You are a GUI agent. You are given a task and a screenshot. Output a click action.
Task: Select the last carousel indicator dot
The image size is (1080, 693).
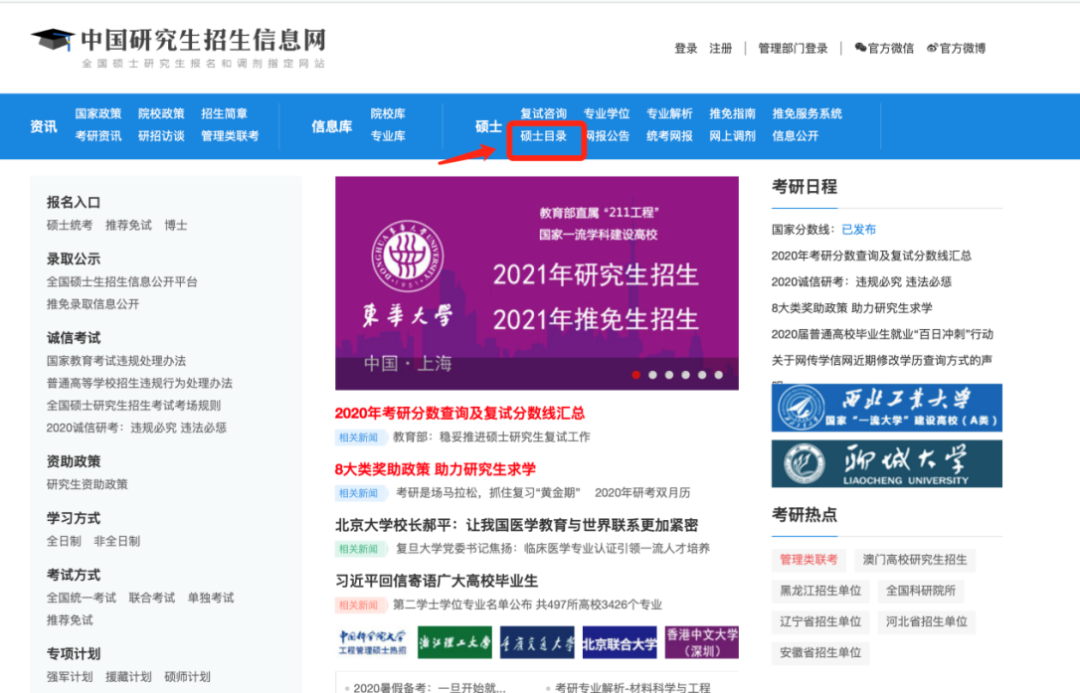(x=717, y=375)
